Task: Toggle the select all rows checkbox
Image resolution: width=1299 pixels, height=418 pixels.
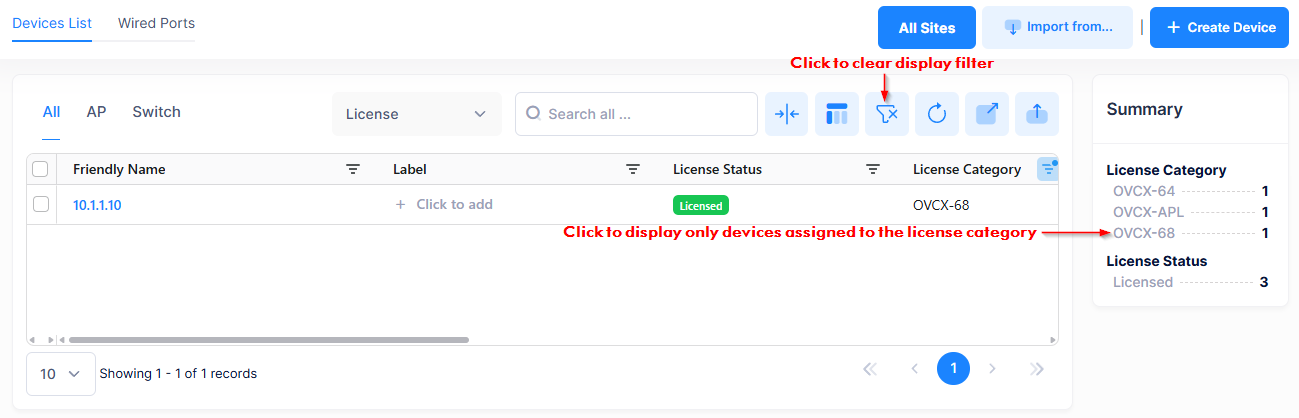Action: point(41,170)
